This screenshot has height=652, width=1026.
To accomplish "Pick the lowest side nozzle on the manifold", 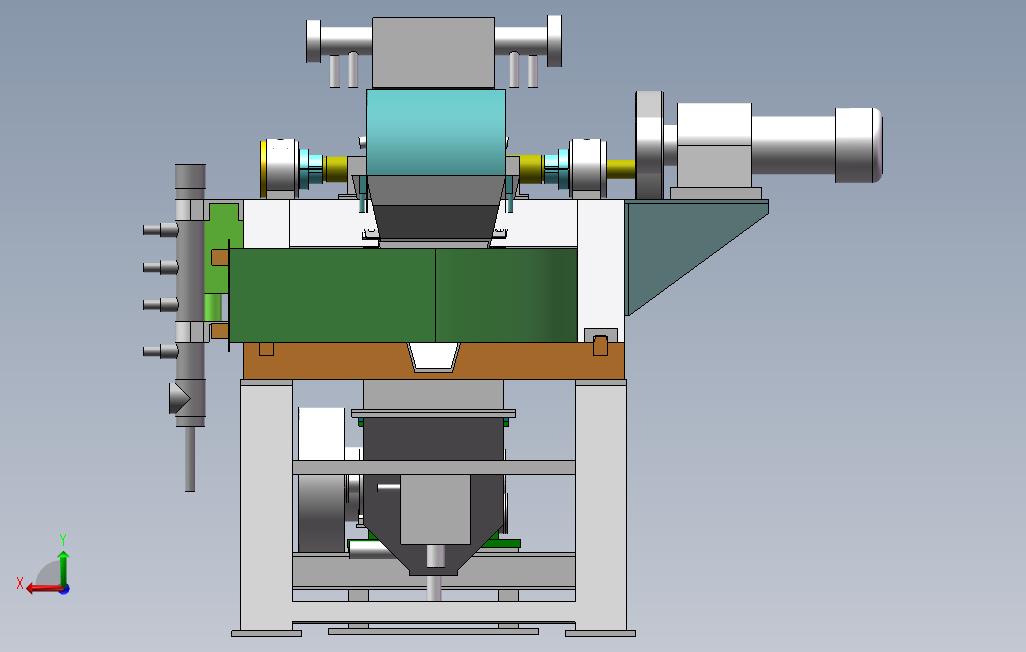I will [x=160, y=352].
